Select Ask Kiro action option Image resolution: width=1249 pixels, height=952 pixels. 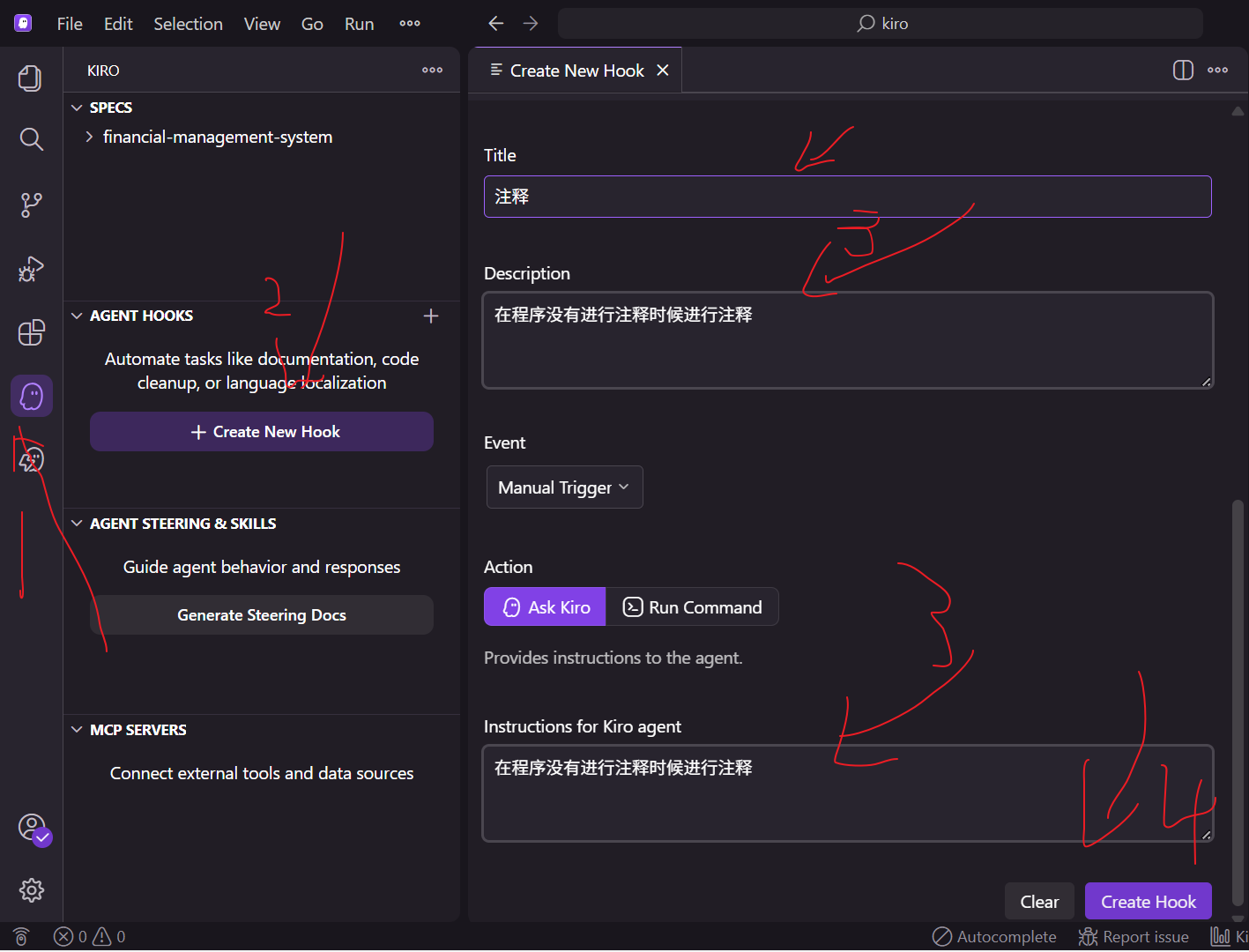545,606
